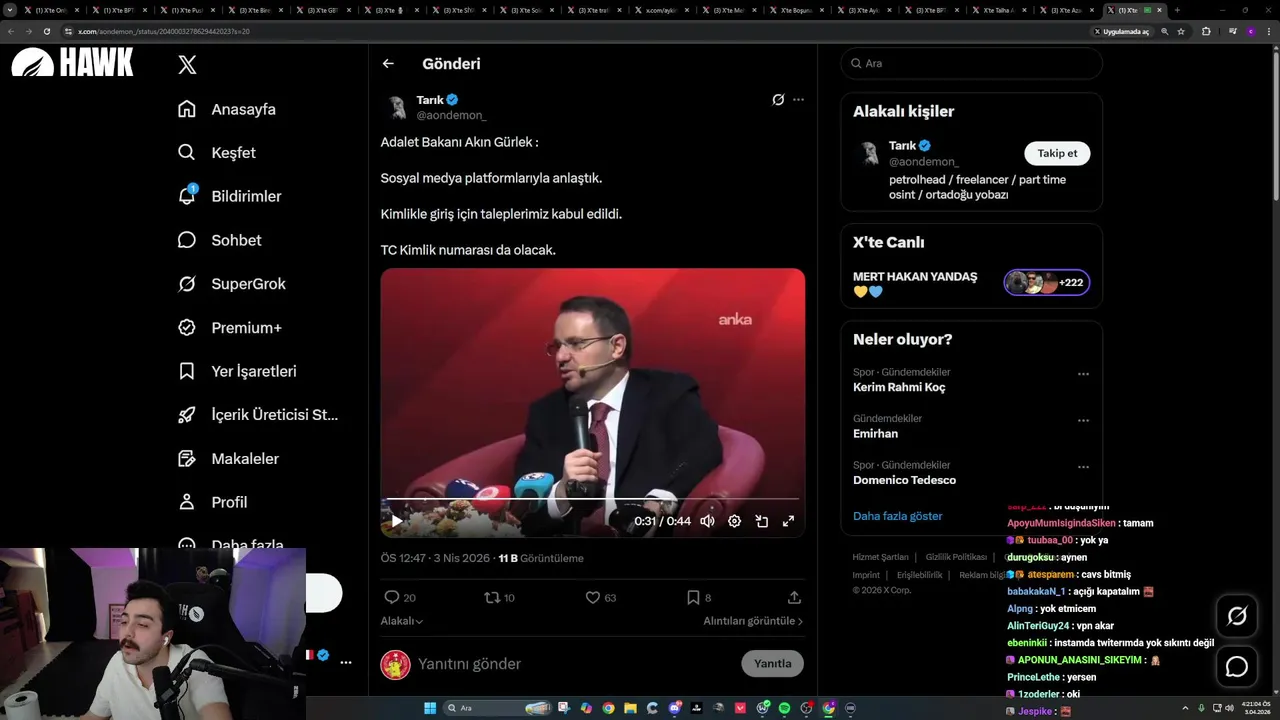Open Anasayfa home feed
The image size is (1280, 720).
(x=226, y=109)
